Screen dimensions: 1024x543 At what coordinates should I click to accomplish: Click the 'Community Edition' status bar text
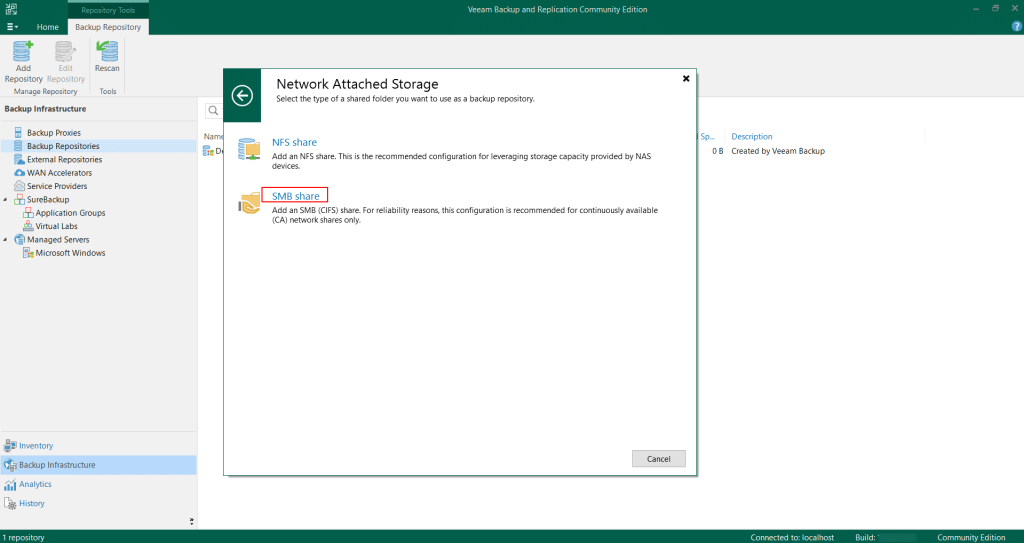[971, 537]
